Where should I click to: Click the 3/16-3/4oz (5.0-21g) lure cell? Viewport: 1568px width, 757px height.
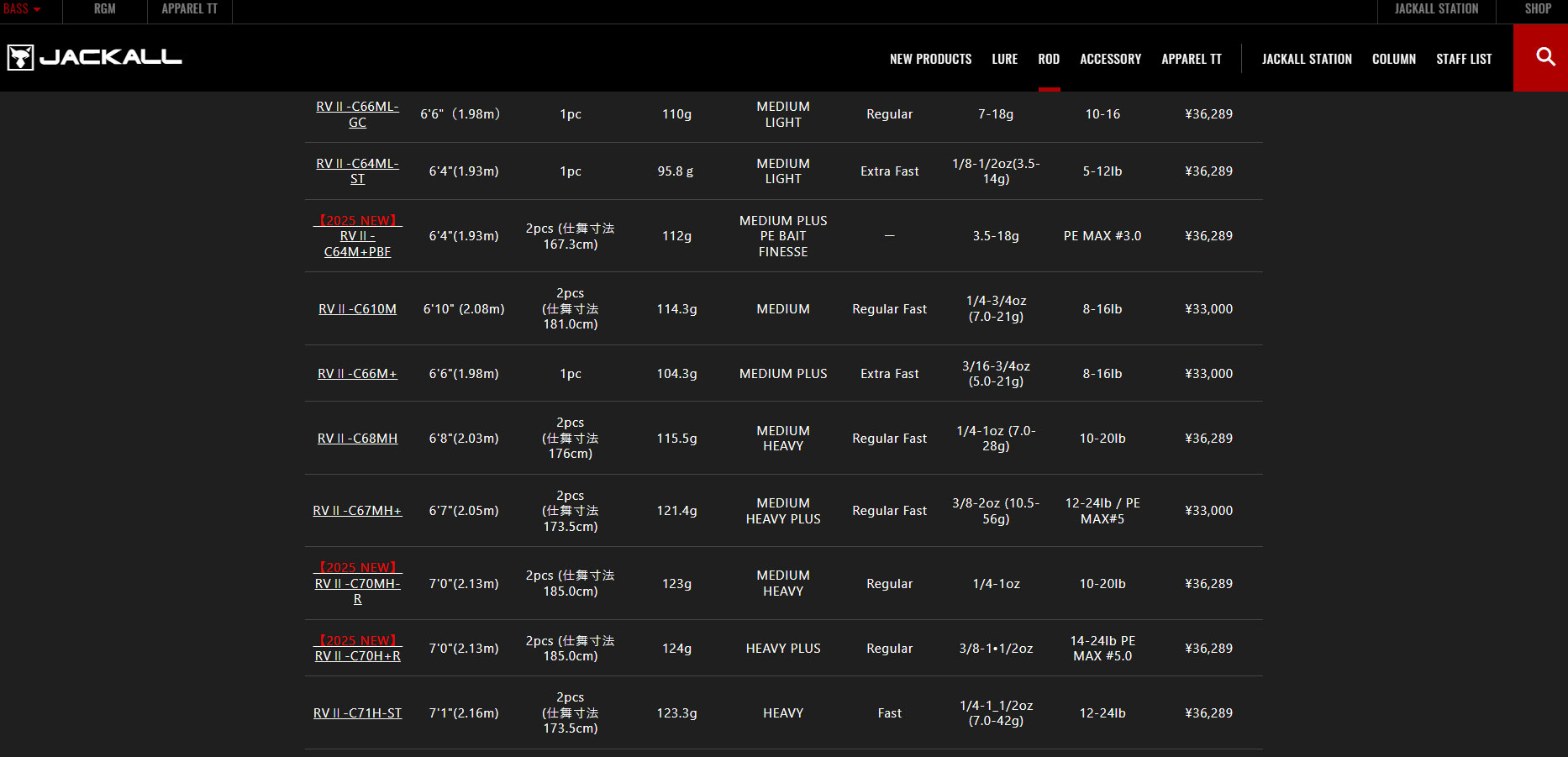pos(996,374)
